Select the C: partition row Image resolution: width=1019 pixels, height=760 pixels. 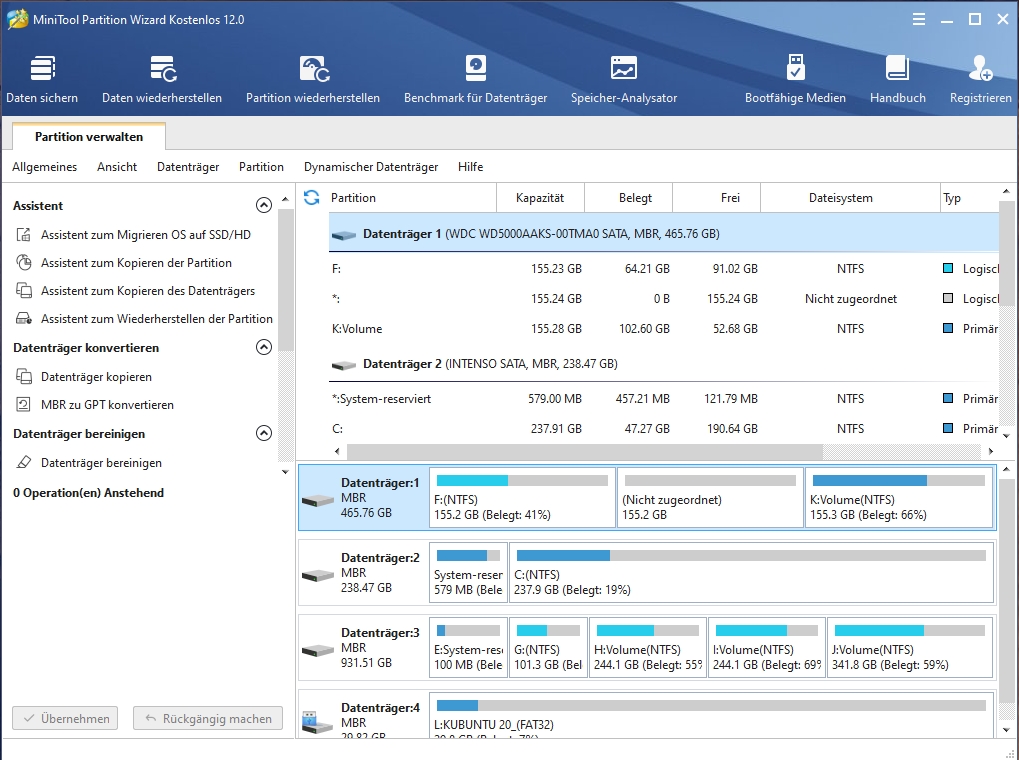click(664, 428)
